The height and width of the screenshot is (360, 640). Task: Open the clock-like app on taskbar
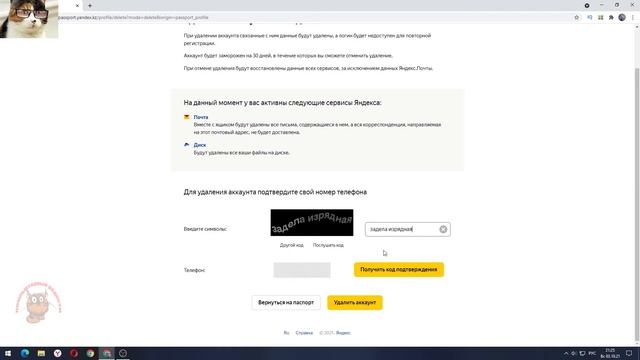point(123,353)
